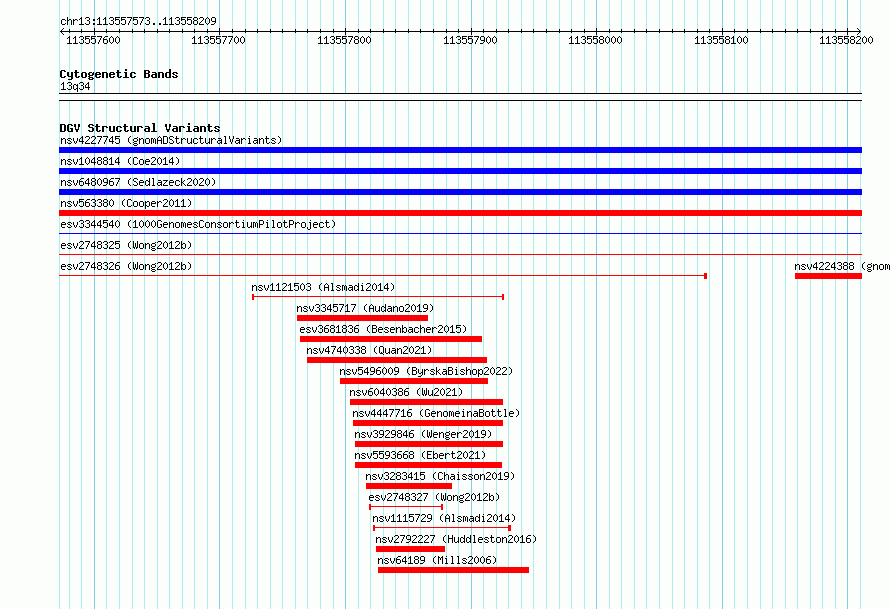Click the 113557600 ruler position label

[93, 40]
